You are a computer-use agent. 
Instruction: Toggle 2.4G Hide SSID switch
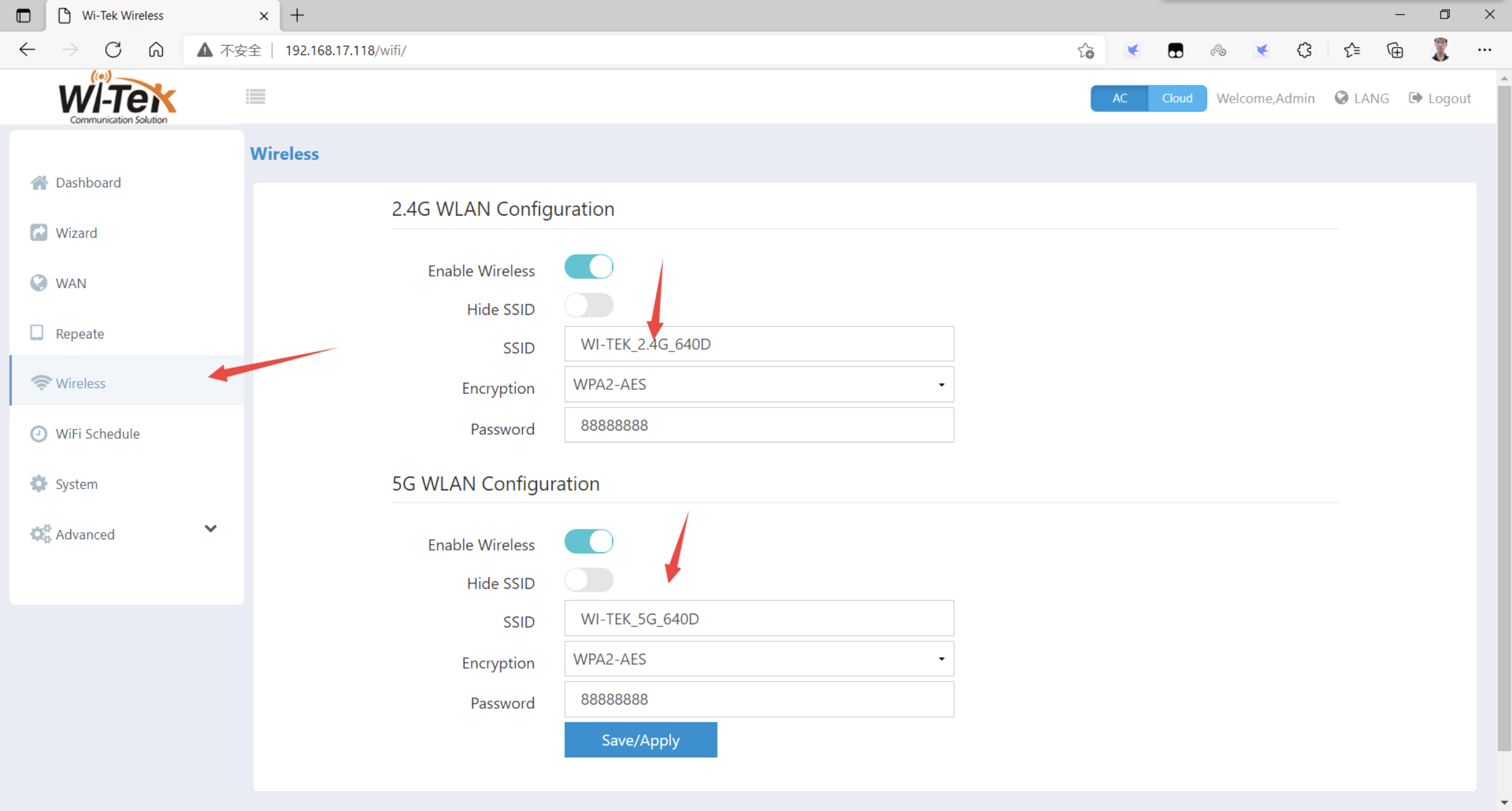point(588,306)
